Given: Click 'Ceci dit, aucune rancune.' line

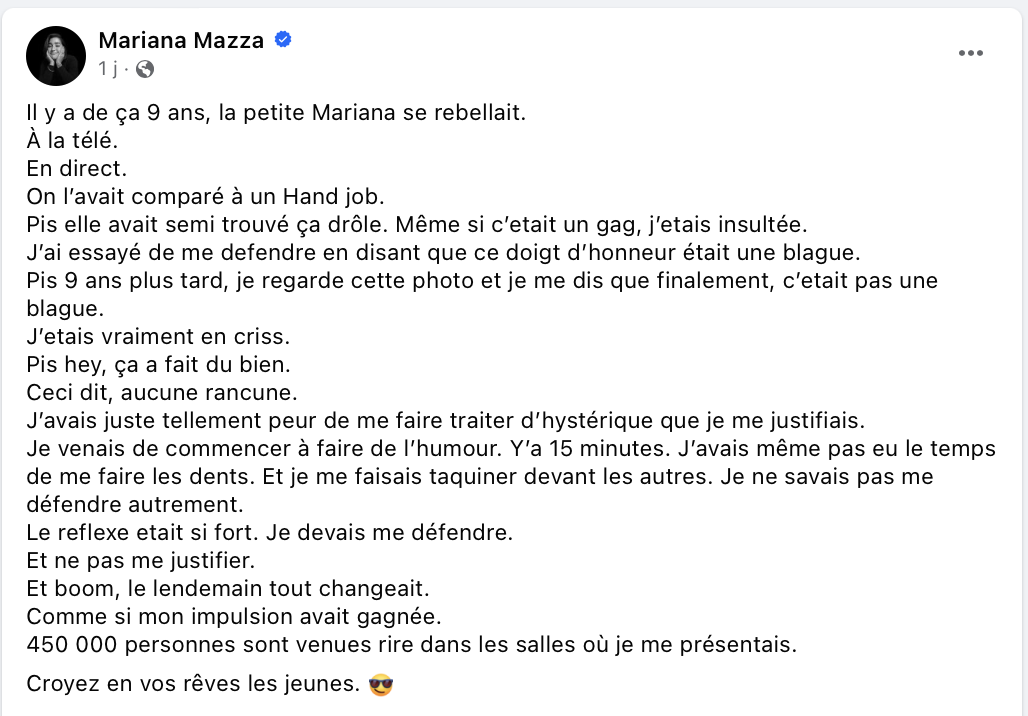Looking at the screenshot, I should pos(162,393).
